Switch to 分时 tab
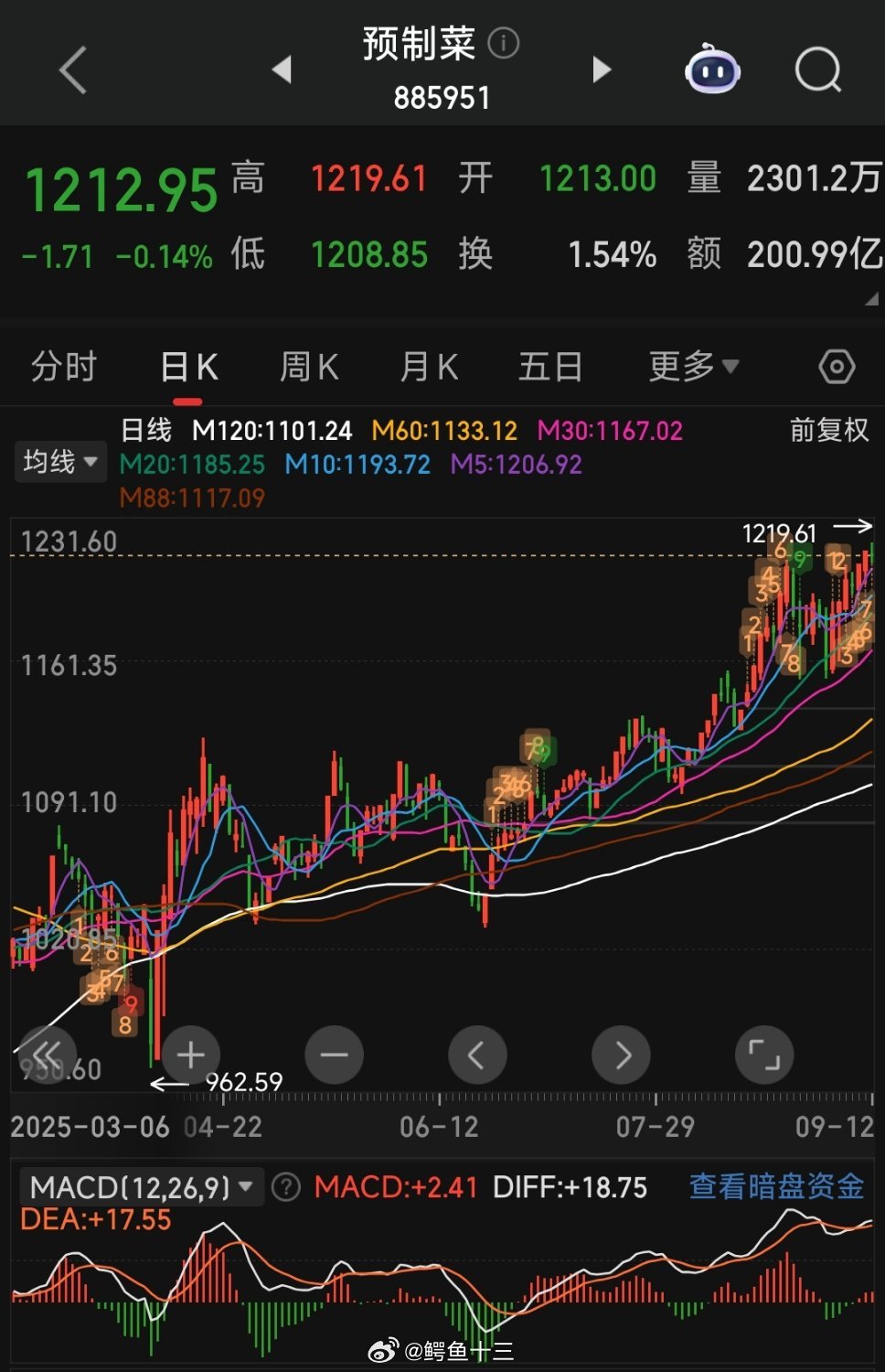885x1372 pixels. 64,367
